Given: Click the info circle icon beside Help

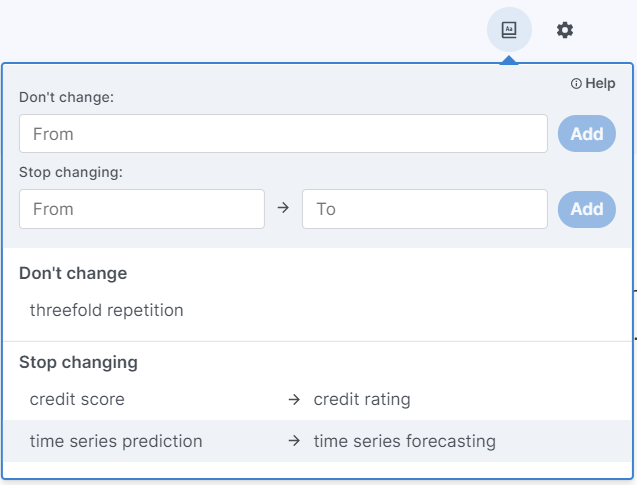Looking at the screenshot, I should pyautogui.click(x=576, y=84).
